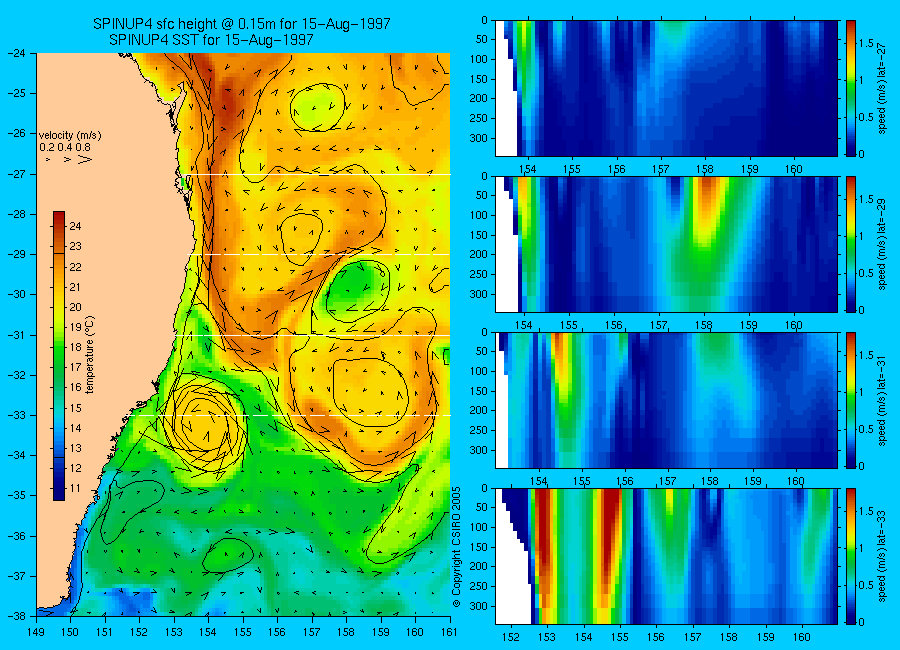Click the "-35" latitude label on map axis
Viewport: 900px width, 650px height.
click(16, 496)
